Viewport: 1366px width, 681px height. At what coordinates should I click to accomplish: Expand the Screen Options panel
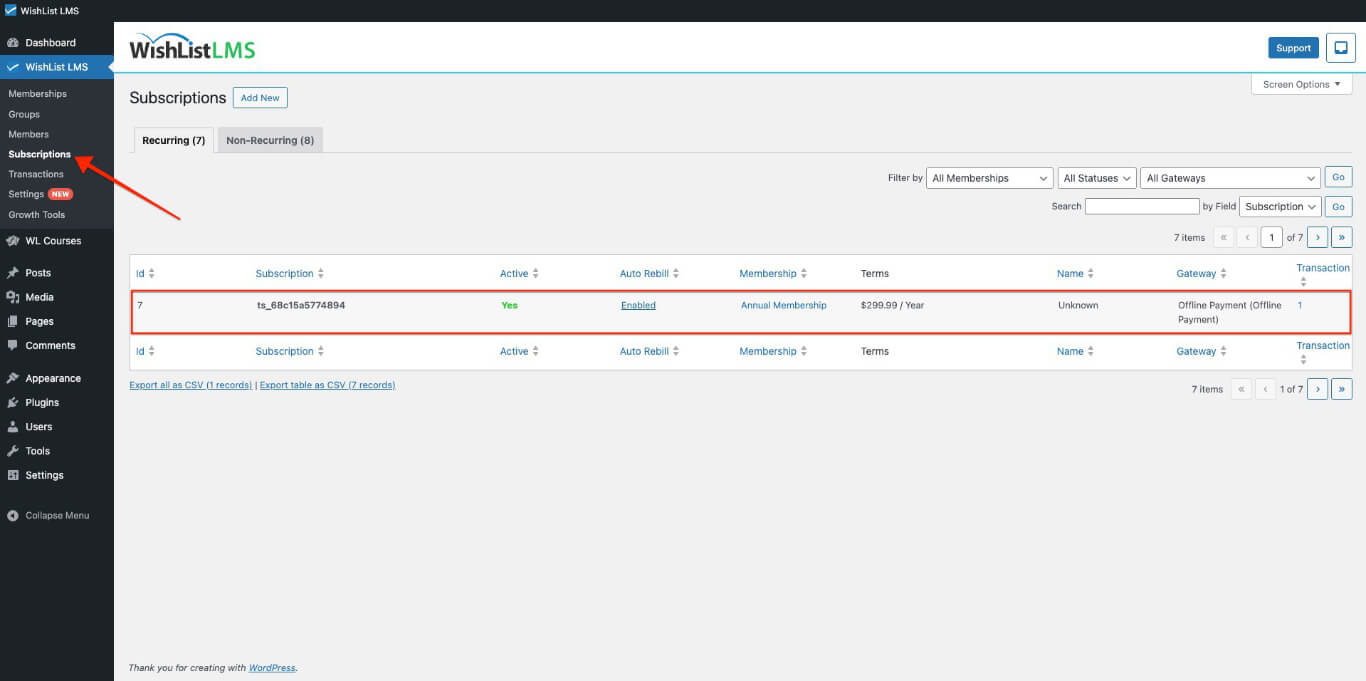click(1300, 84)
